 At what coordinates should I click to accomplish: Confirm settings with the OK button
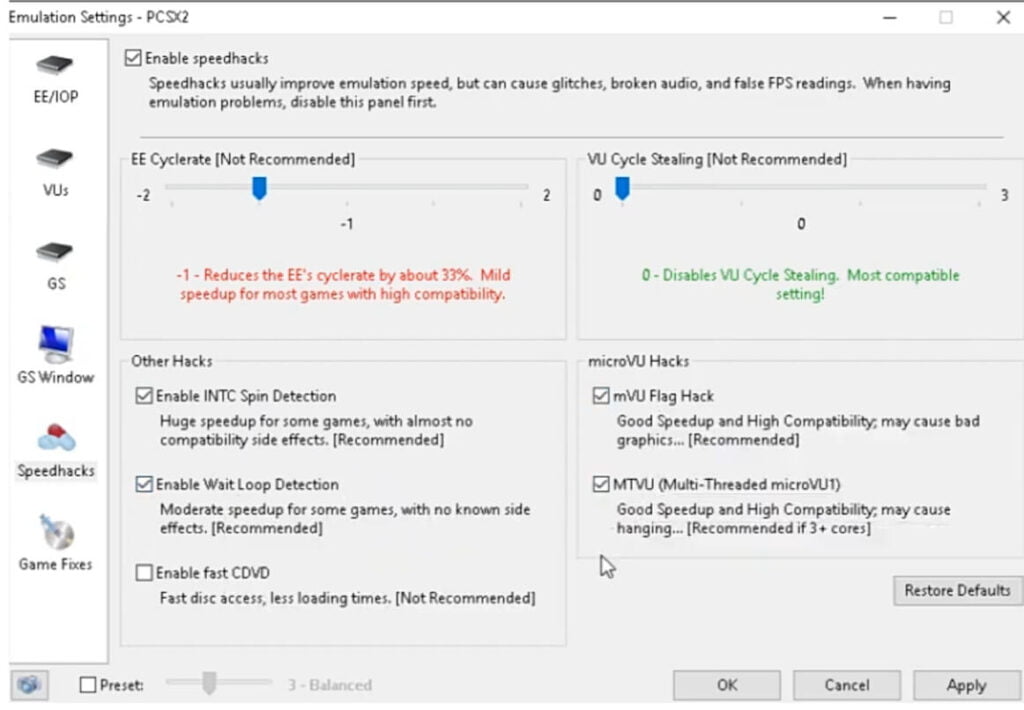[727, 685]
